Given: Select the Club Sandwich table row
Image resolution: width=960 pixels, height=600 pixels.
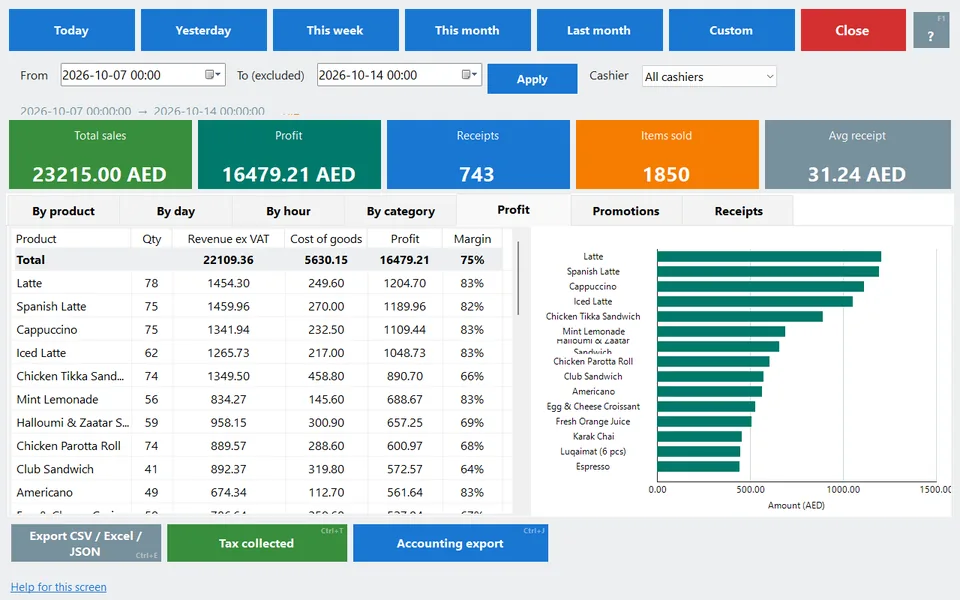Looking at the screenshot, I should (x=257, y=469).
